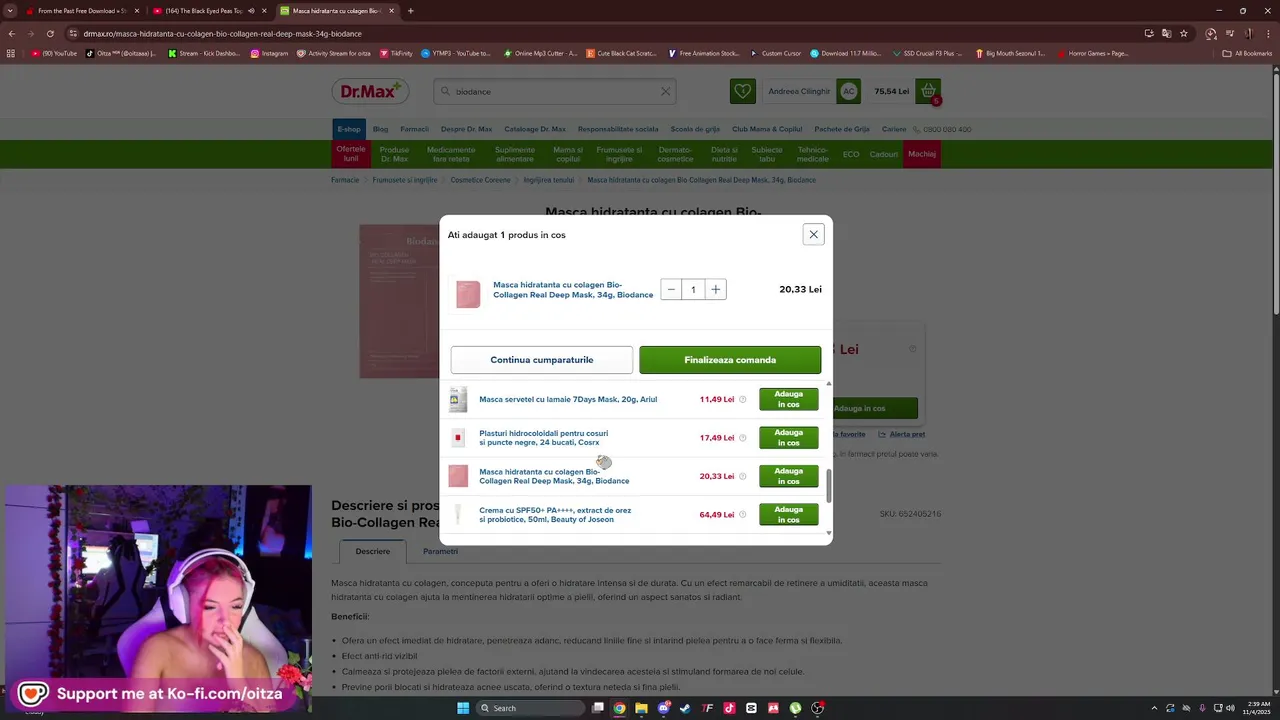Image resolution: width=1280 pixels, height=720 pixels.
Task: Open Cataloage Dr. Max menu item
Action: pos(535,129)
